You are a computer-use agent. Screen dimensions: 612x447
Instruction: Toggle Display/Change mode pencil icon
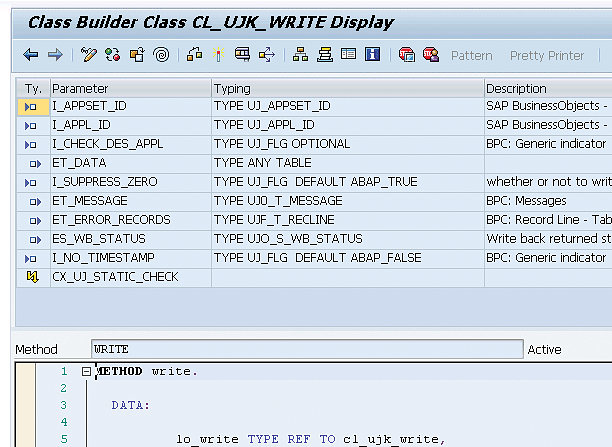click(88, 55)
